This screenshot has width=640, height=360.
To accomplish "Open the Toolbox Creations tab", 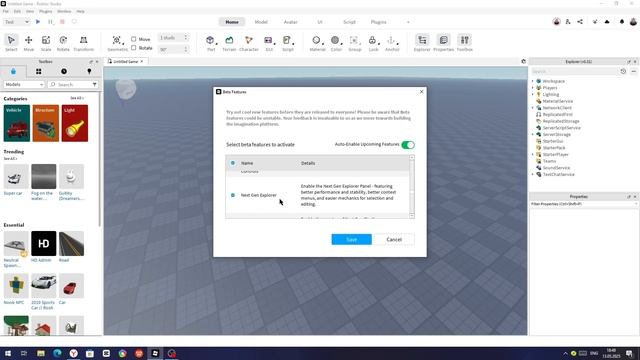I will coord(89,71).
